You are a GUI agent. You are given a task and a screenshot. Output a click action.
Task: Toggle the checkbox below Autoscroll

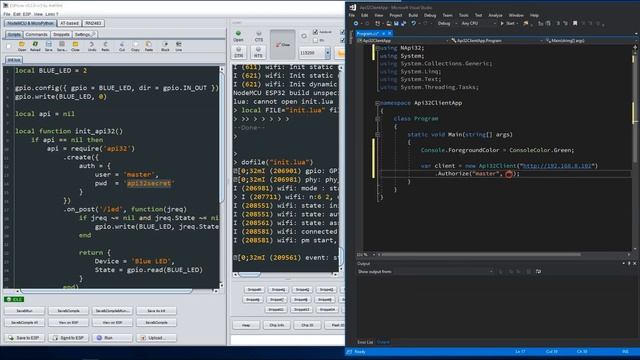click(x=315, y=40)
